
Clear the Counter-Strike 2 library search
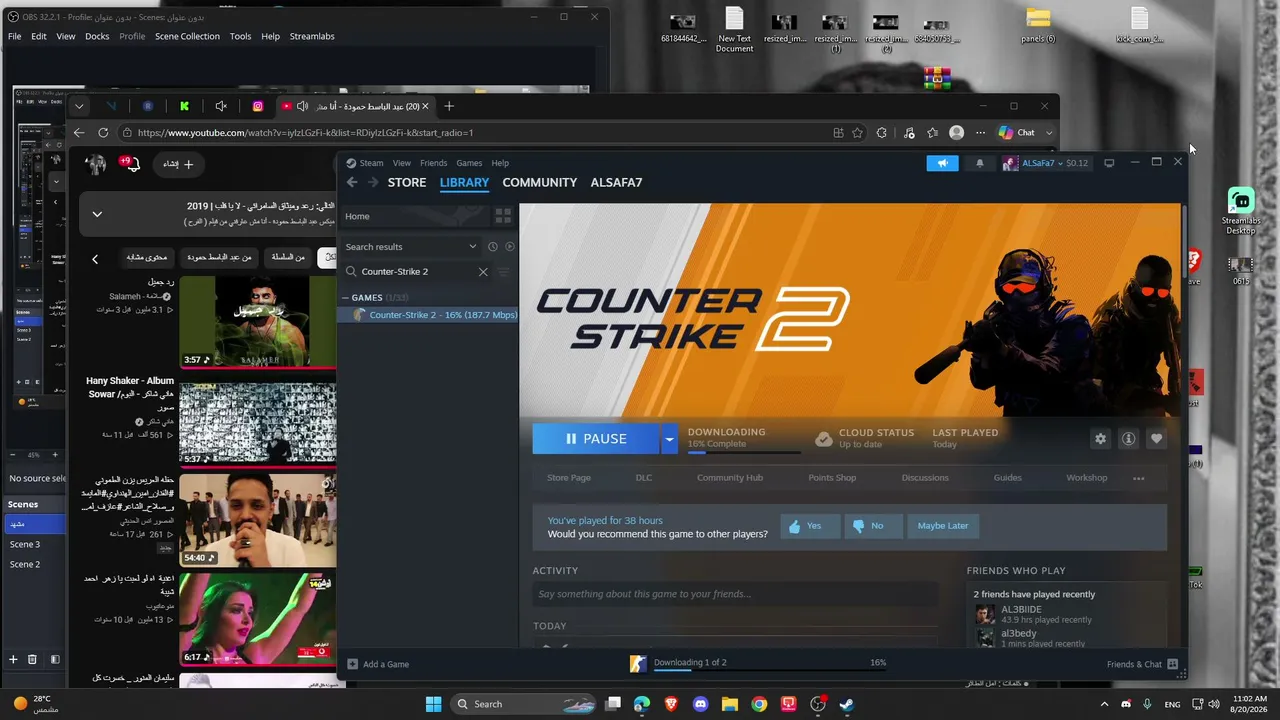(x=483, y=272)
